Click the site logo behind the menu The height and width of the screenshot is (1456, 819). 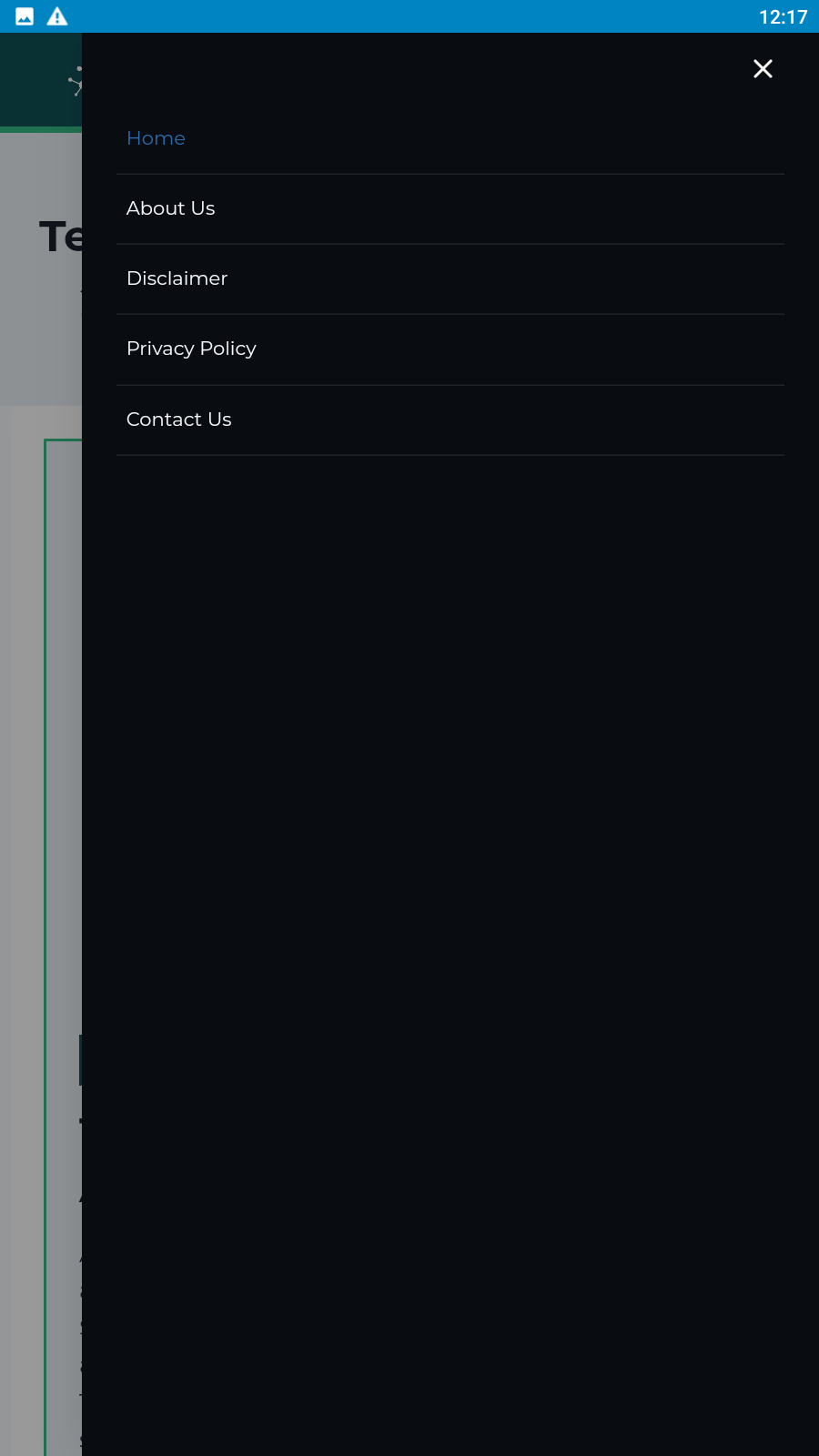click(75, 82)
